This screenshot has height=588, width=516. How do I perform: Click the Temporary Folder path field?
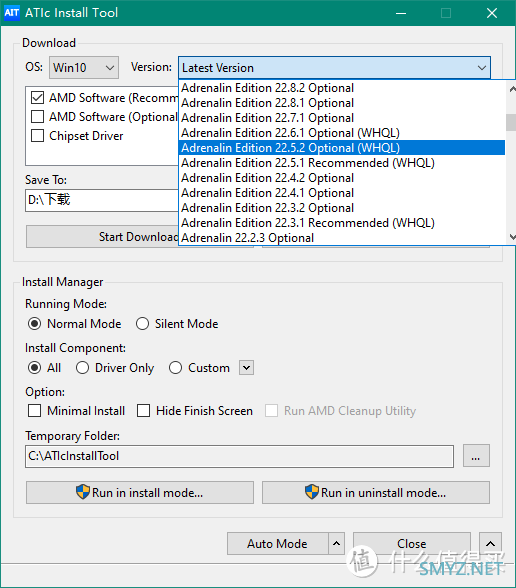pyautogui.click(x=239, y=456)
